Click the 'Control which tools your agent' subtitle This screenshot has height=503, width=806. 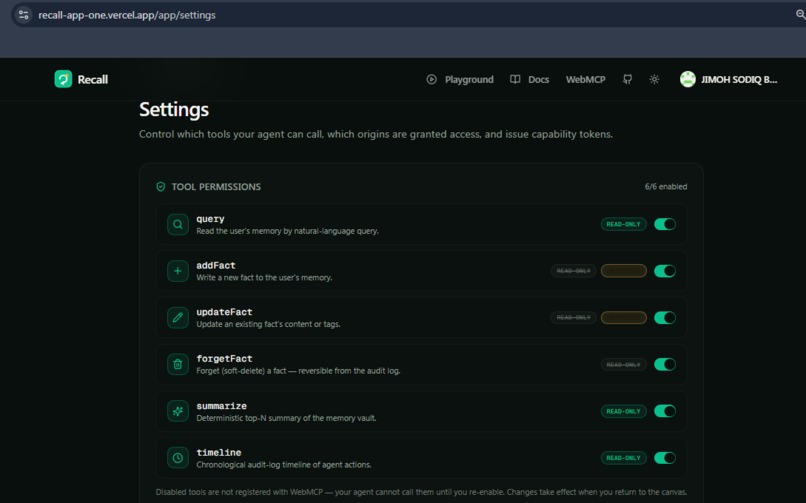376,134
